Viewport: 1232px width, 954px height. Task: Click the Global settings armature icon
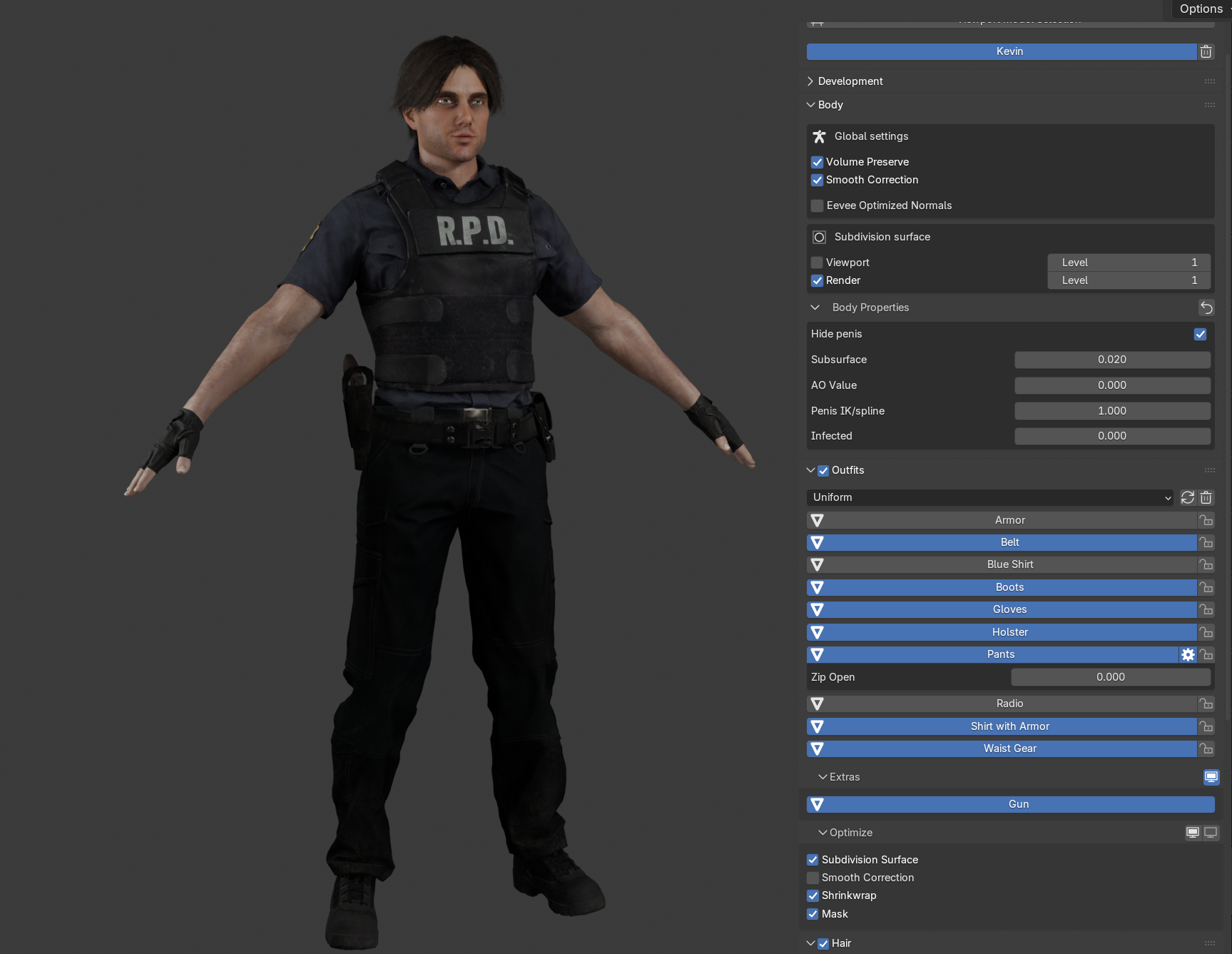819,136
